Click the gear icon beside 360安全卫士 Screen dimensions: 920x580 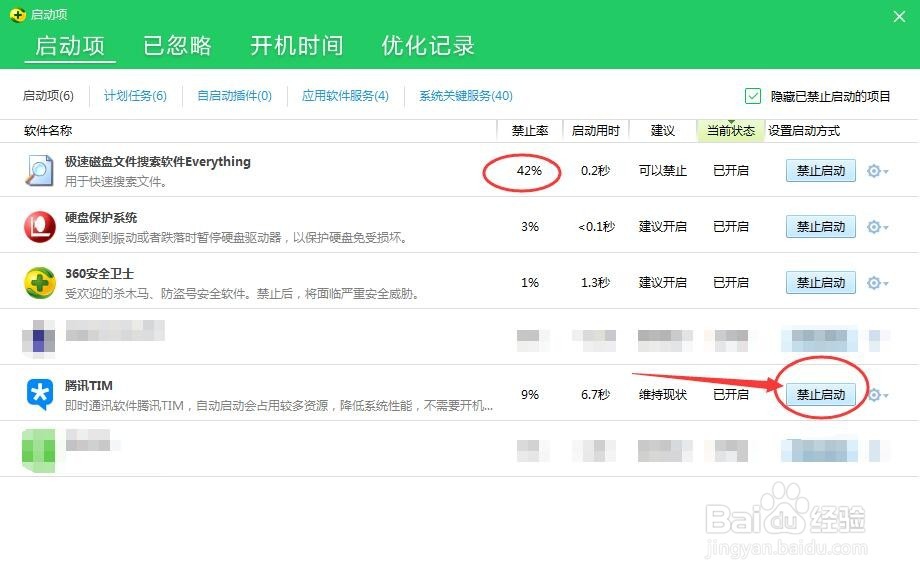[x=872, y=282]
